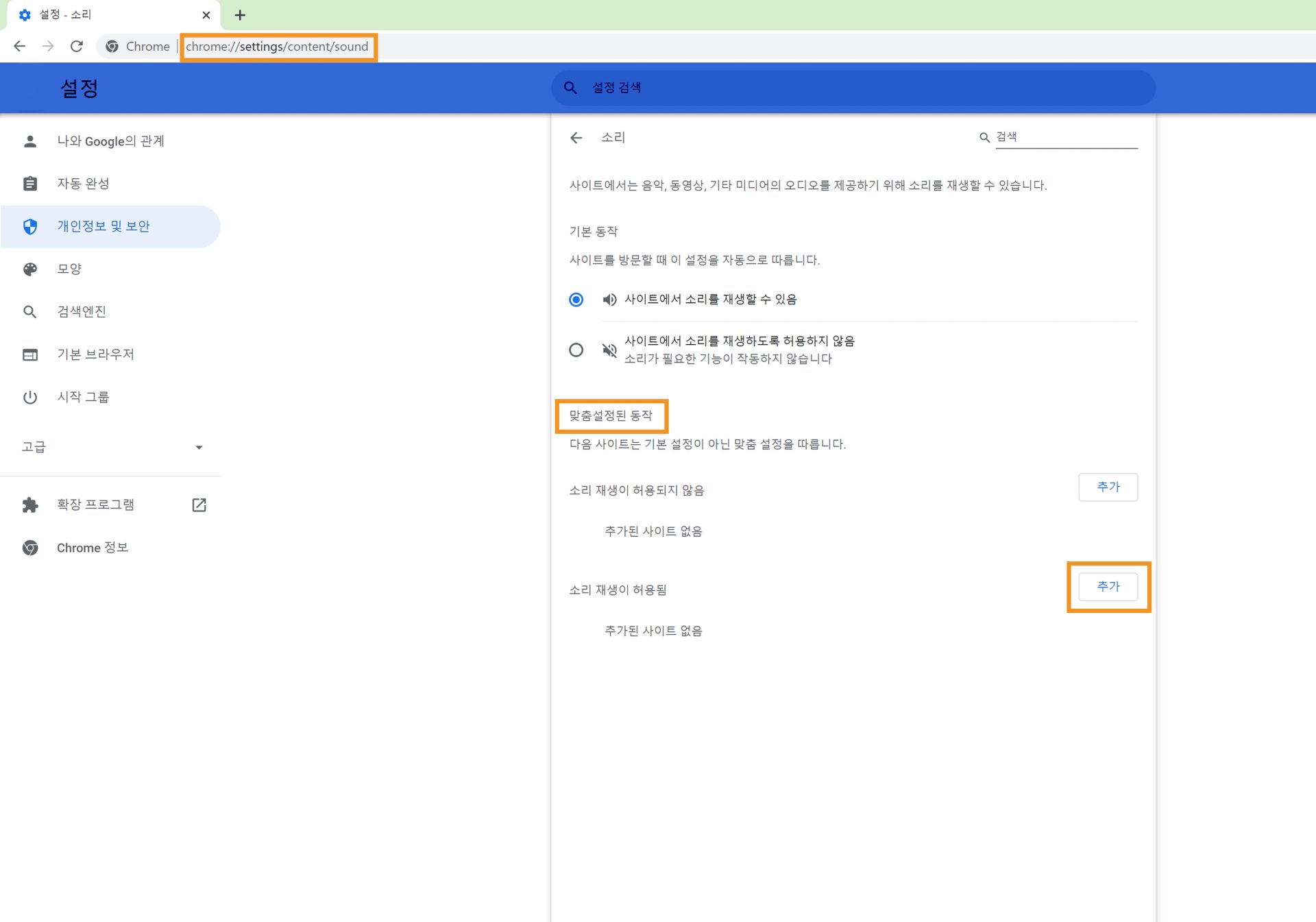Click 추가 next to 소리 재생이 허용됨

click(1108, 586)
